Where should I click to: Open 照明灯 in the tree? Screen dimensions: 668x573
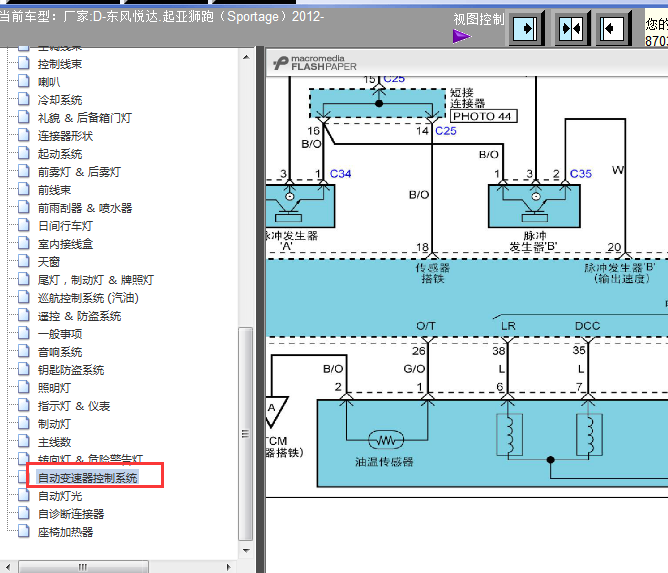[54, 388]
